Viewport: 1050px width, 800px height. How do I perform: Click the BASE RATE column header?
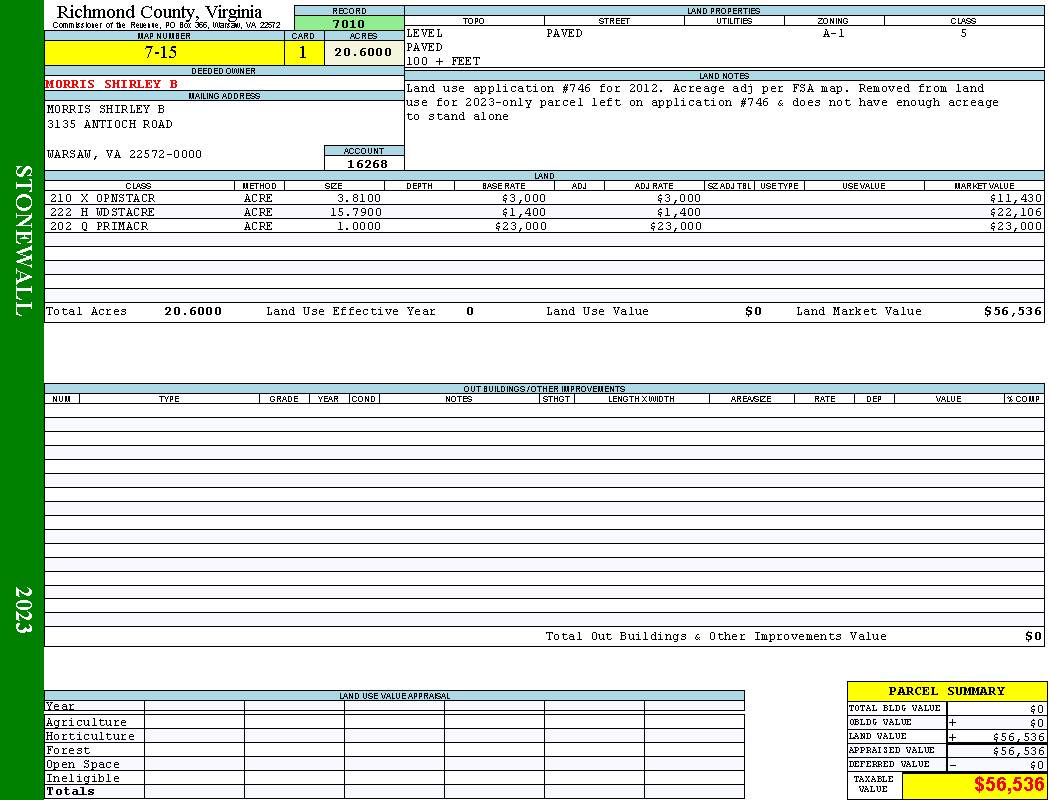pyautogui.click(x=504, y=185)
